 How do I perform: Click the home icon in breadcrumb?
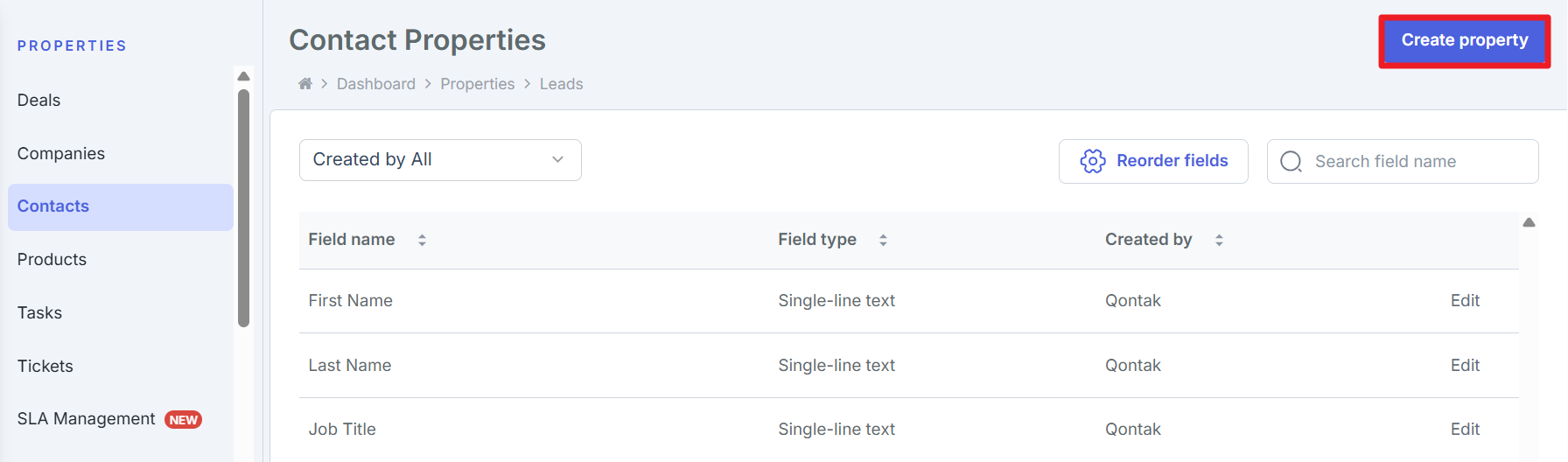(x=304, y=84)
